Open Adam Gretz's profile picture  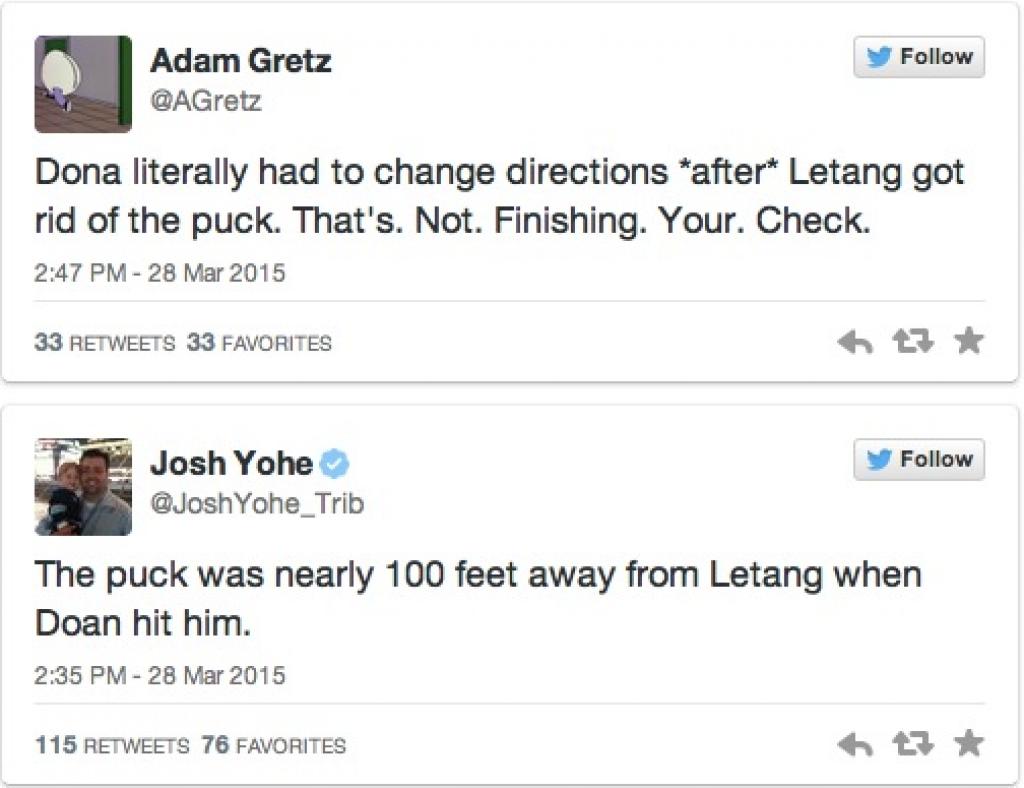tap(83, 84)
